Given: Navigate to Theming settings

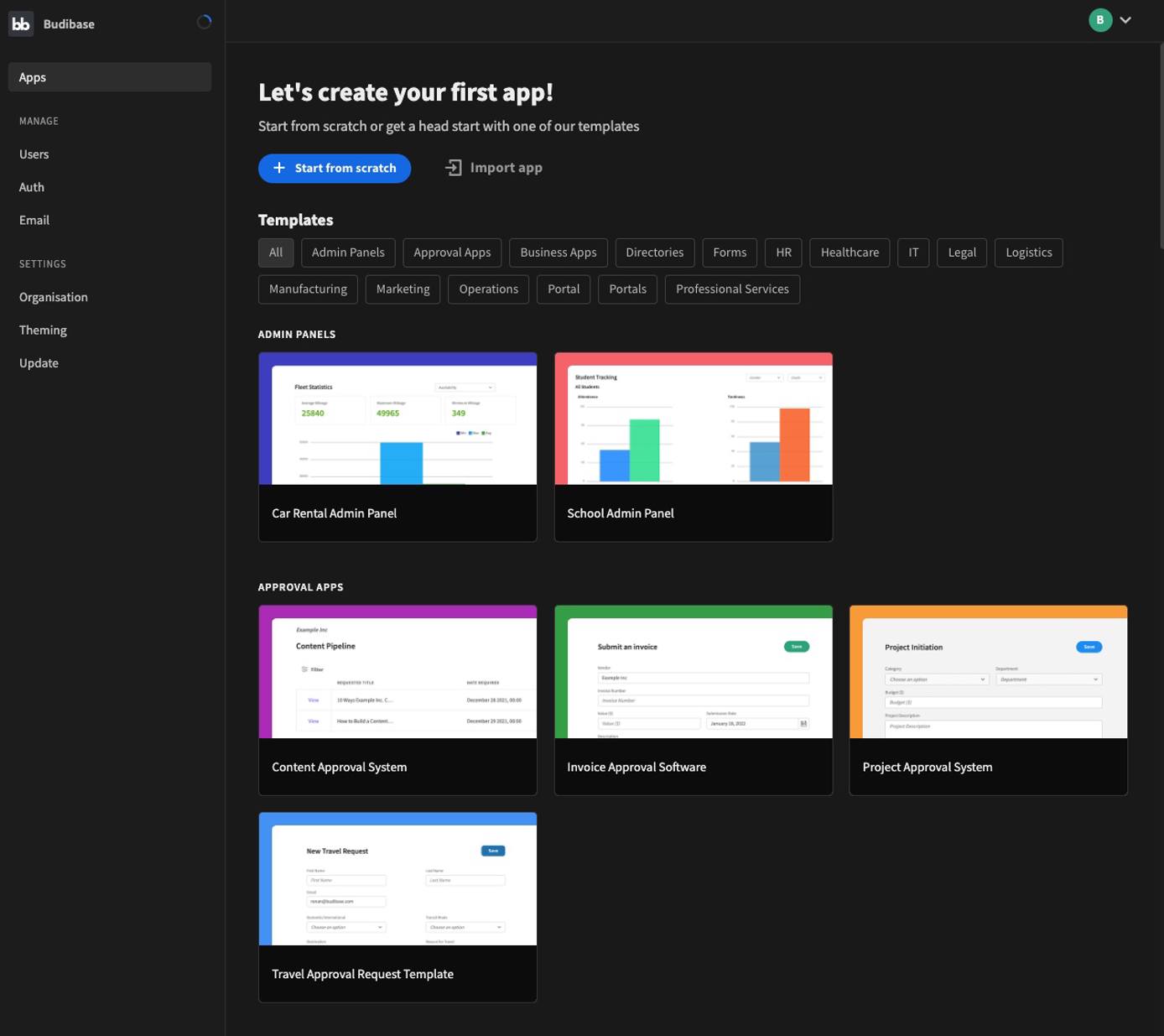Looking at the screenshot, I should [x=43, y=330].
